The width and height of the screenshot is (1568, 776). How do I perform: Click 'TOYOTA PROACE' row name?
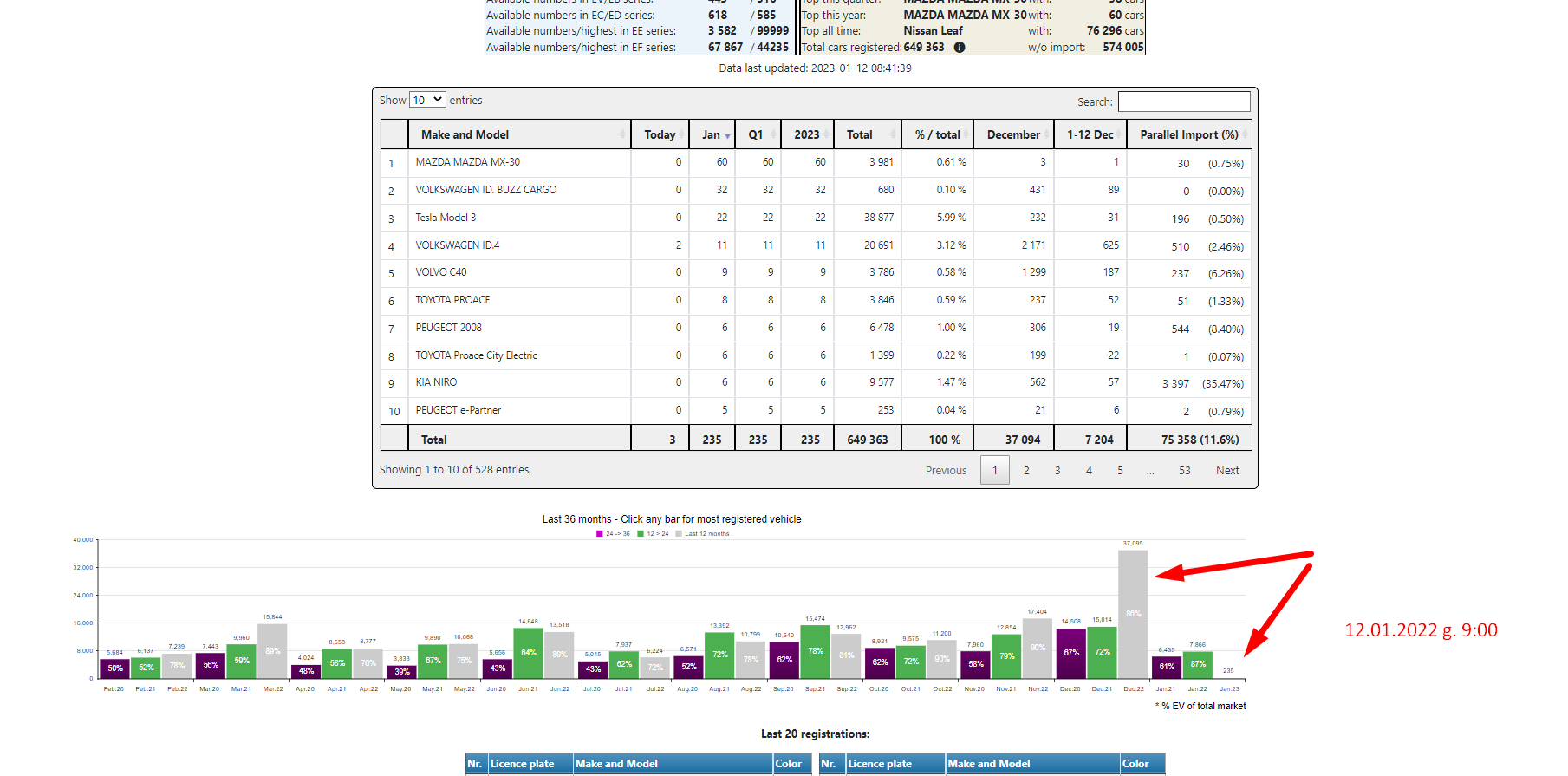[x=452, y=300]
